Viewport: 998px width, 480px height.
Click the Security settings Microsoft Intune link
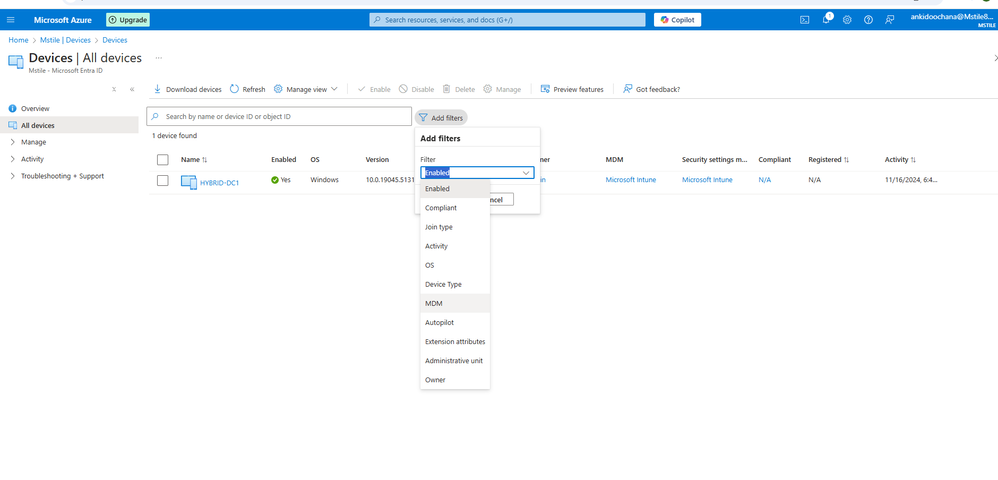tap(707, 180)
